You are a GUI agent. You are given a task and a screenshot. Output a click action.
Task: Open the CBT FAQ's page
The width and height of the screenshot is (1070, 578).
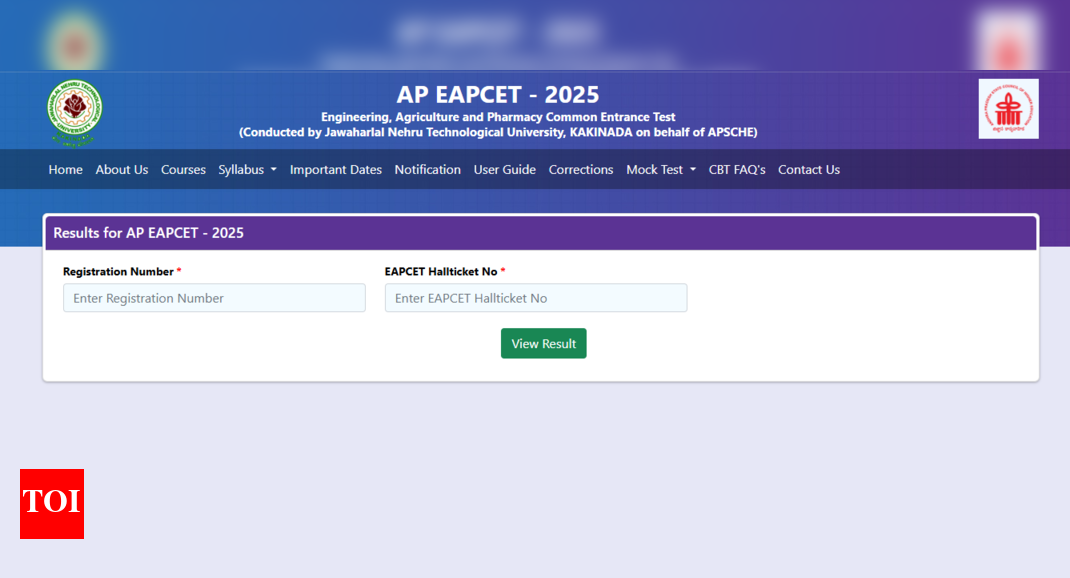(736, 170)
